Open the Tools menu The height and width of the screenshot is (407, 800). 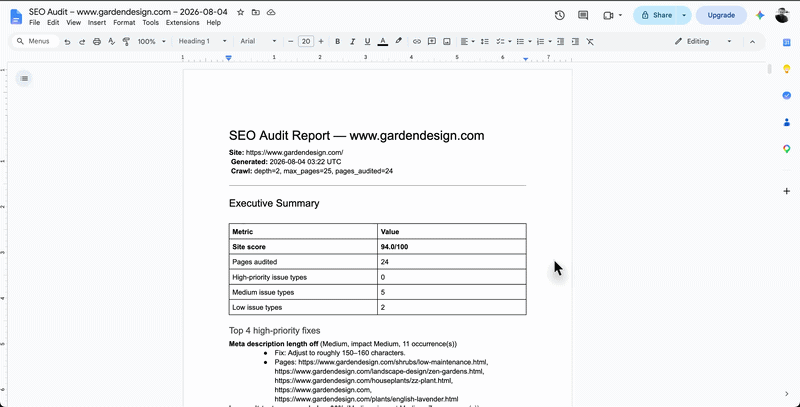coord(151,23)
